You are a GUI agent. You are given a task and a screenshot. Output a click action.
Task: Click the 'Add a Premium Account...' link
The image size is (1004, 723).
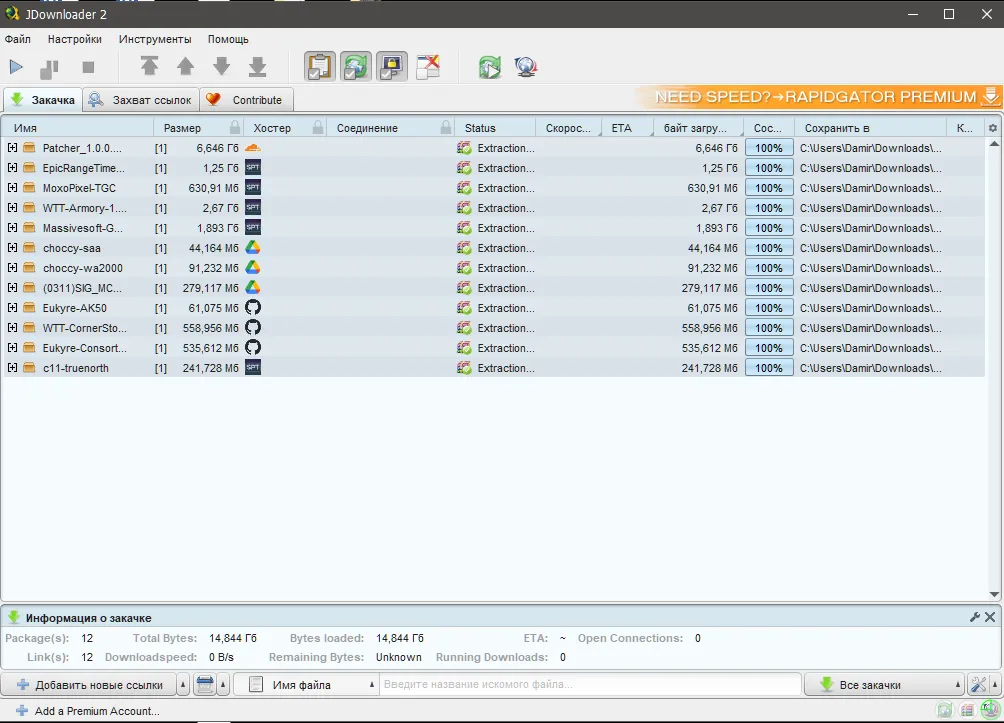coord(96,711)
